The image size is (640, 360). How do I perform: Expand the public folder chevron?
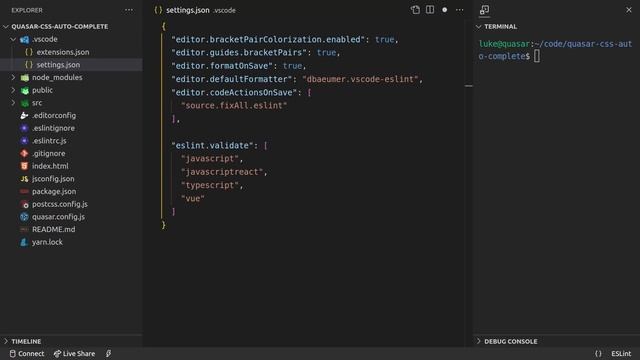coord(13,90)
